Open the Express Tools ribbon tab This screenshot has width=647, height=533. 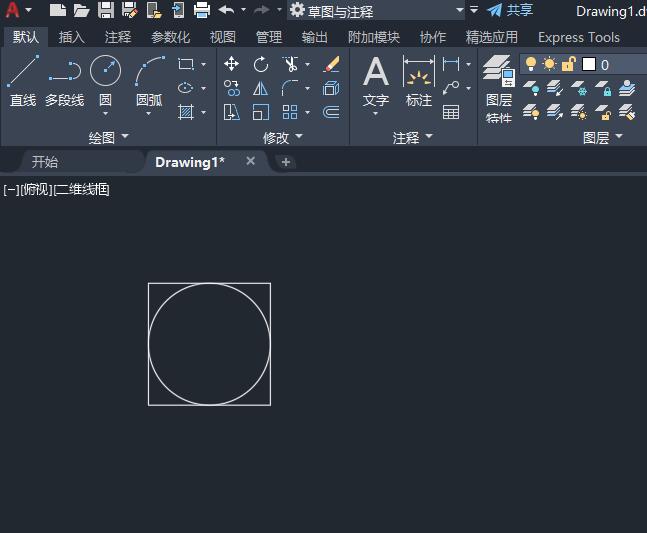coord(578,37)
